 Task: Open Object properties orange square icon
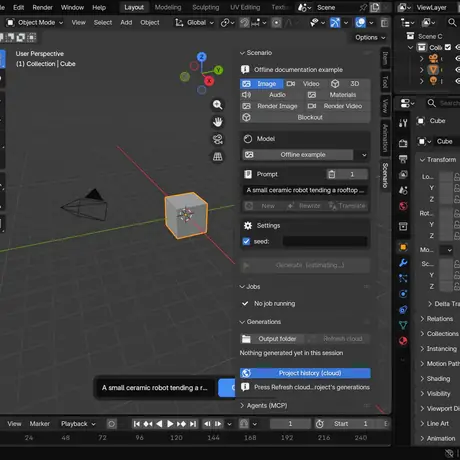pyautogui.click(x=403, y=247)
